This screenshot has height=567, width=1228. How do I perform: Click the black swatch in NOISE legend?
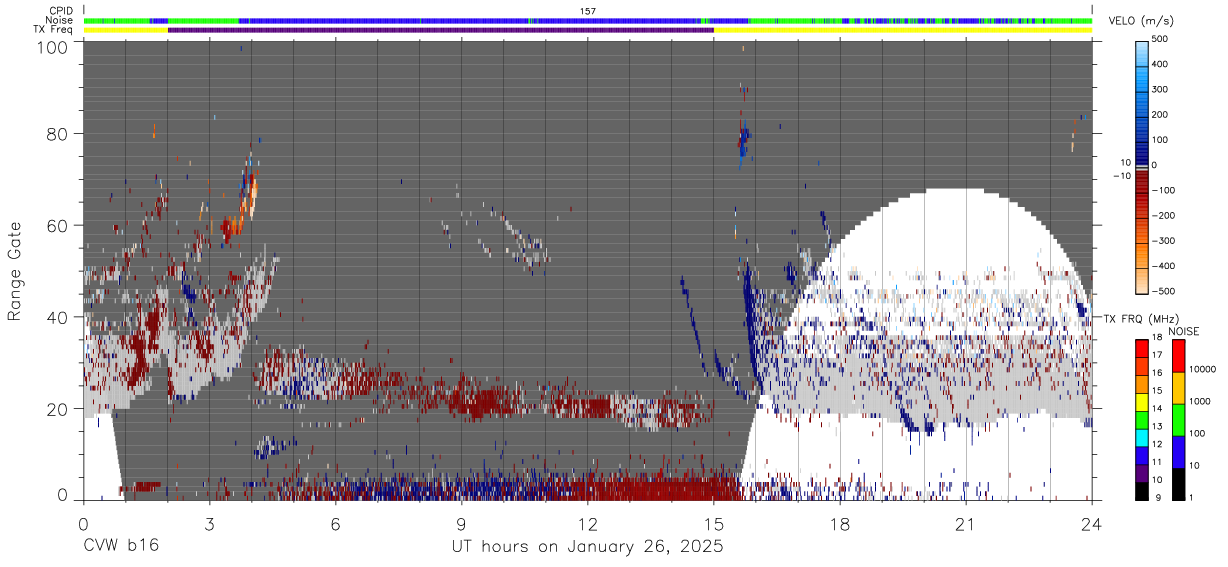coord(1177,483)
